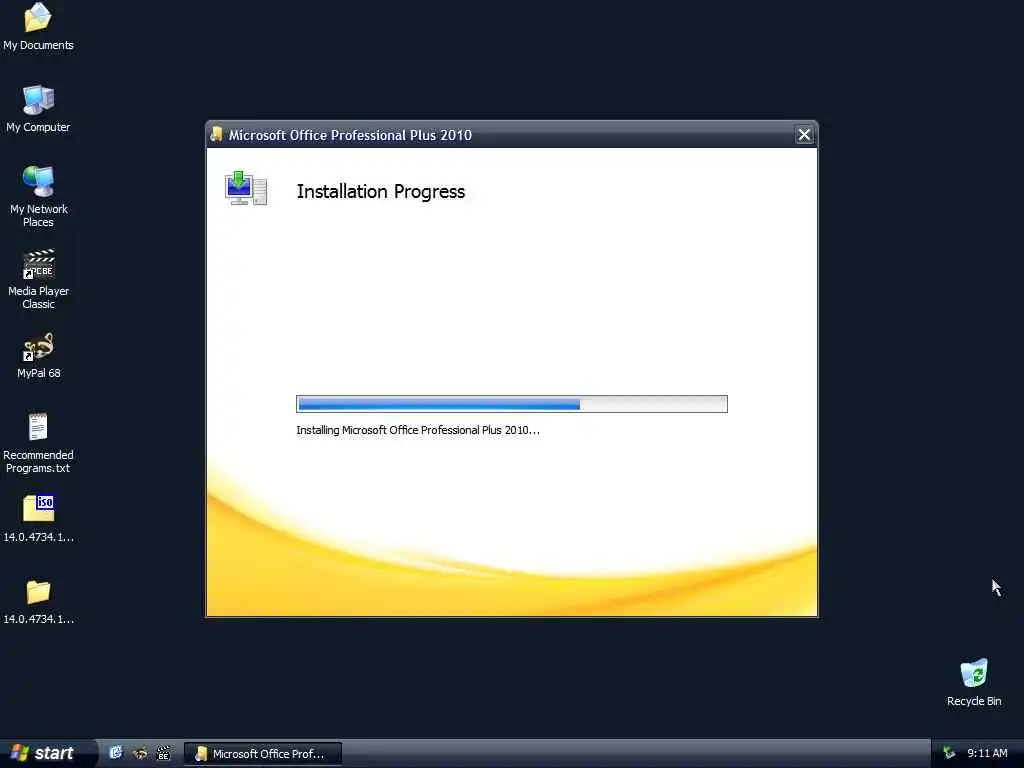Select the My Network Places icon
Viewport: 1024px width, 768px height.
[x=38, y=196]
